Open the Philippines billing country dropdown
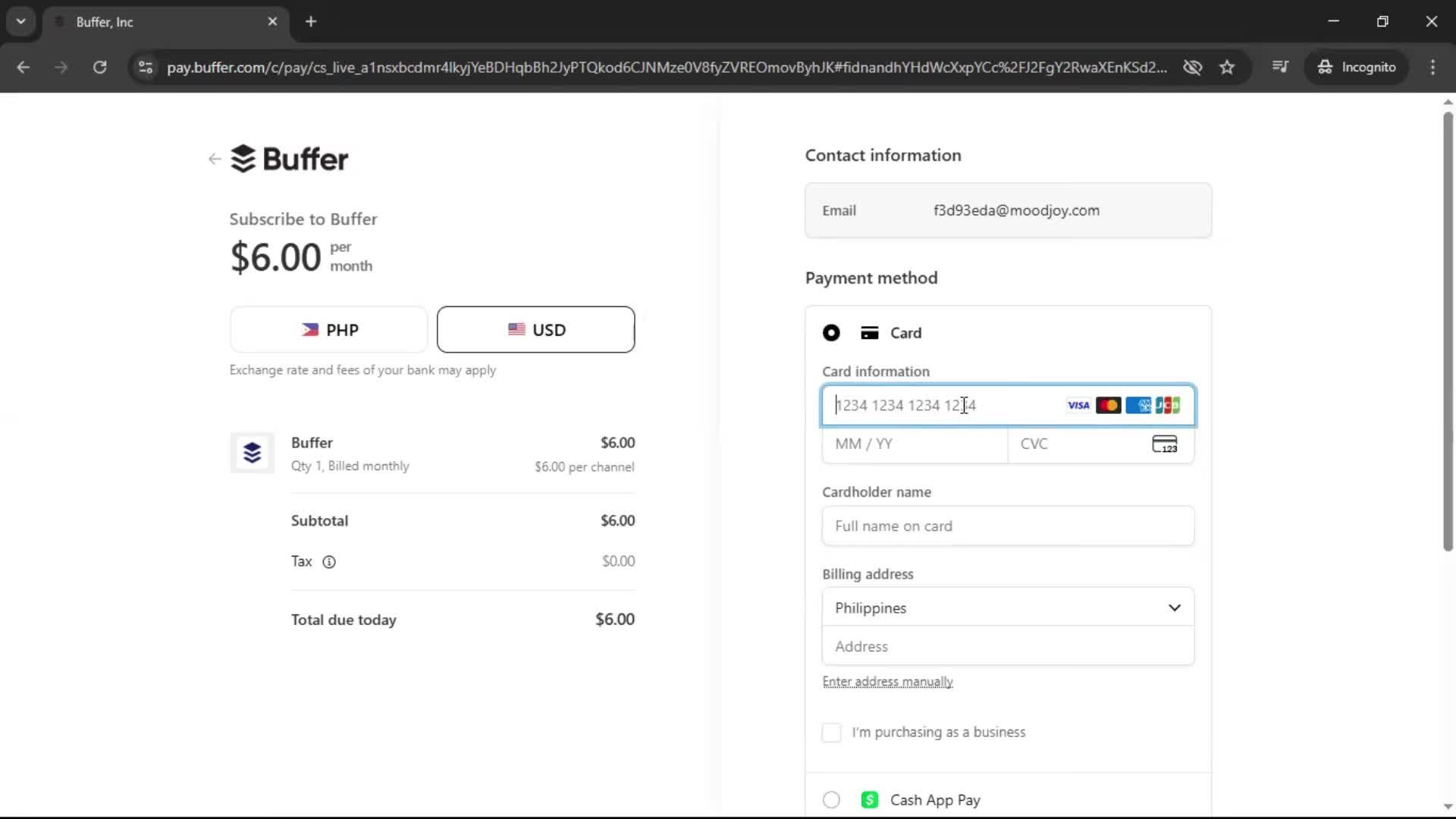The width and height of the screenshot is (1456, 819). coord(1007,607)
